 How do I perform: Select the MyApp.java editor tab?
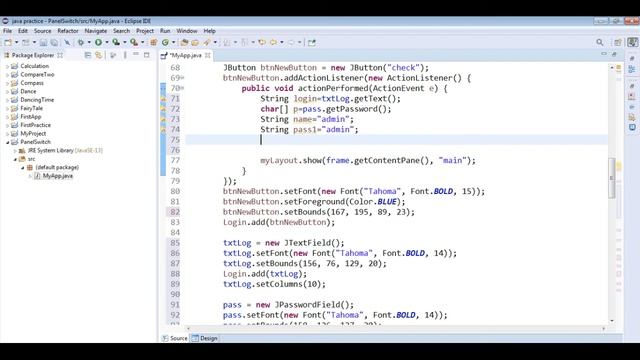[186, 55]
